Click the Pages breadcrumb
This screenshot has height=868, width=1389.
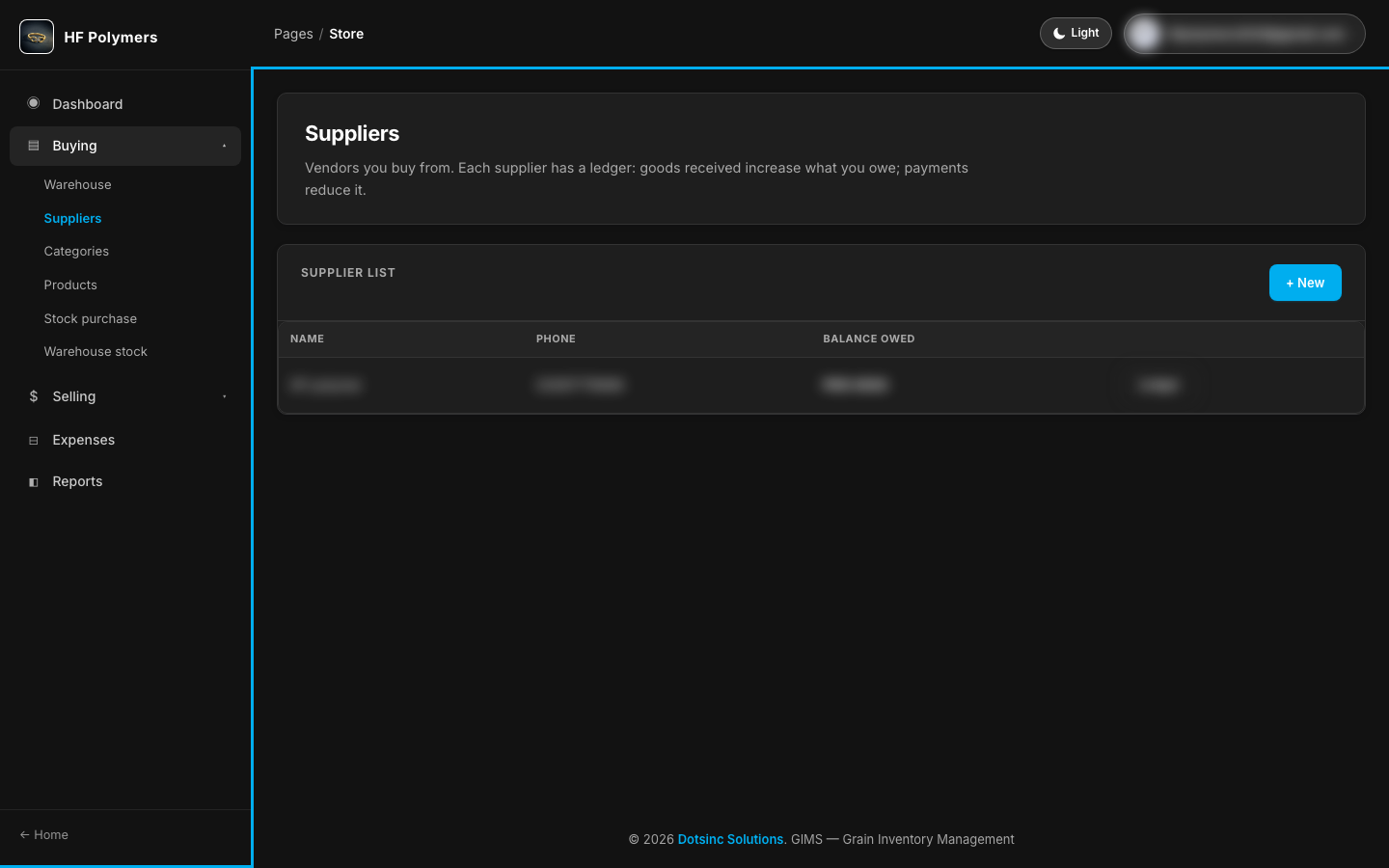pos(293,34)
